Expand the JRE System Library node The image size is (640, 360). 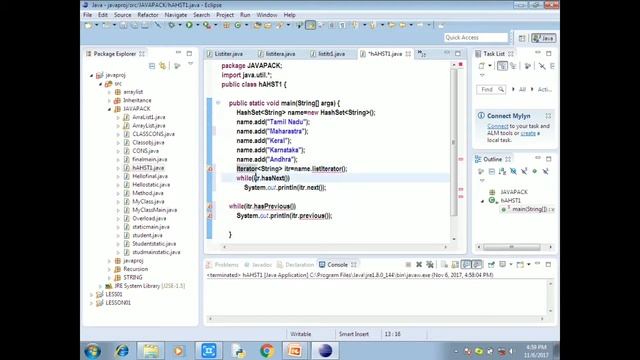coord(100,286)
